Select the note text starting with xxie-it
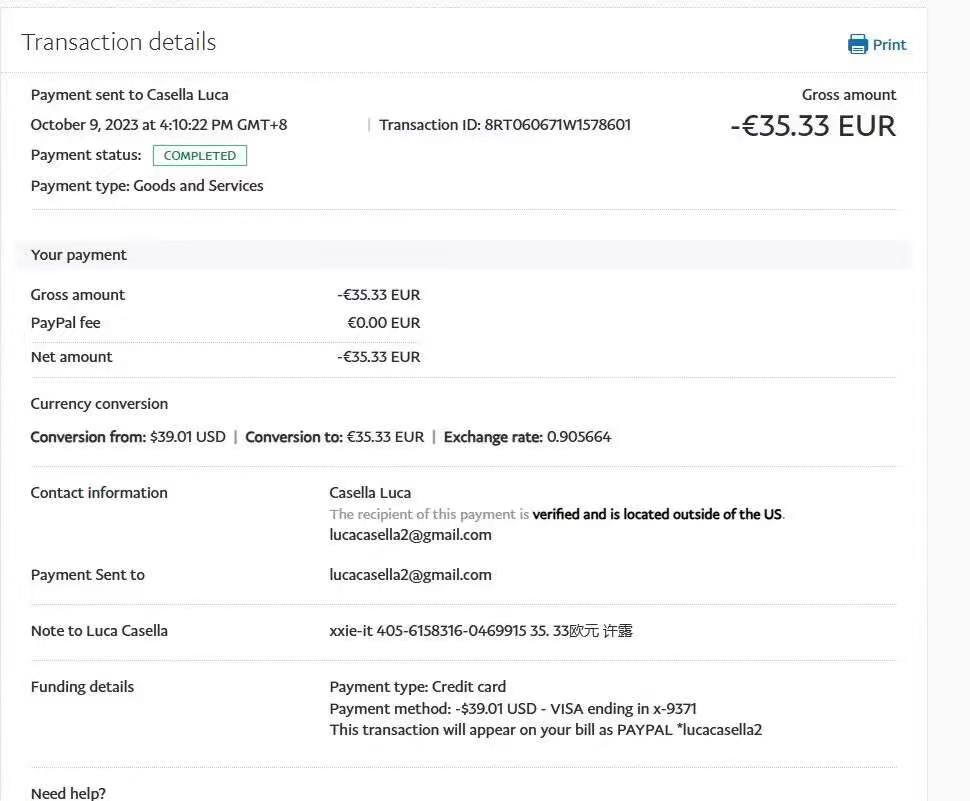The height and width of the screenshot is (801, 970). coord(480,631)
